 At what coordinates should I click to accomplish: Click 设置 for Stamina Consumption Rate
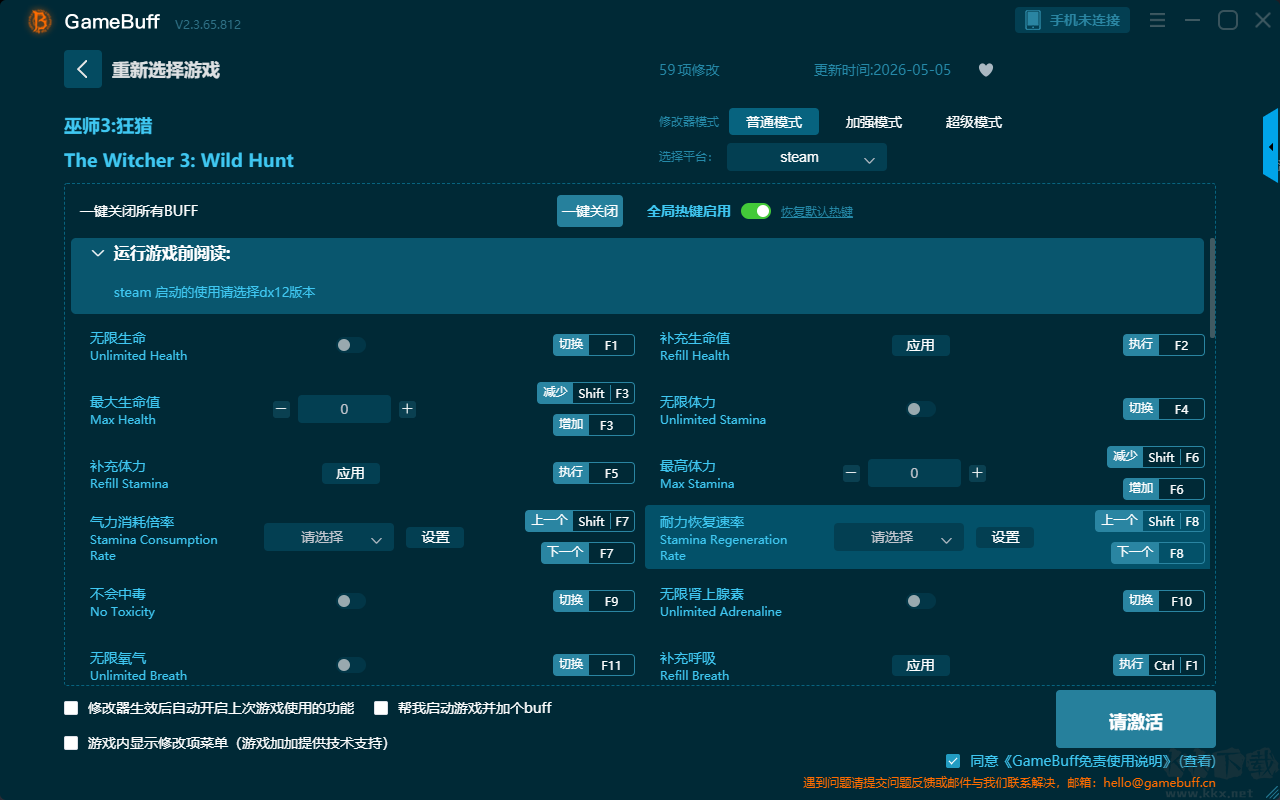435,537
